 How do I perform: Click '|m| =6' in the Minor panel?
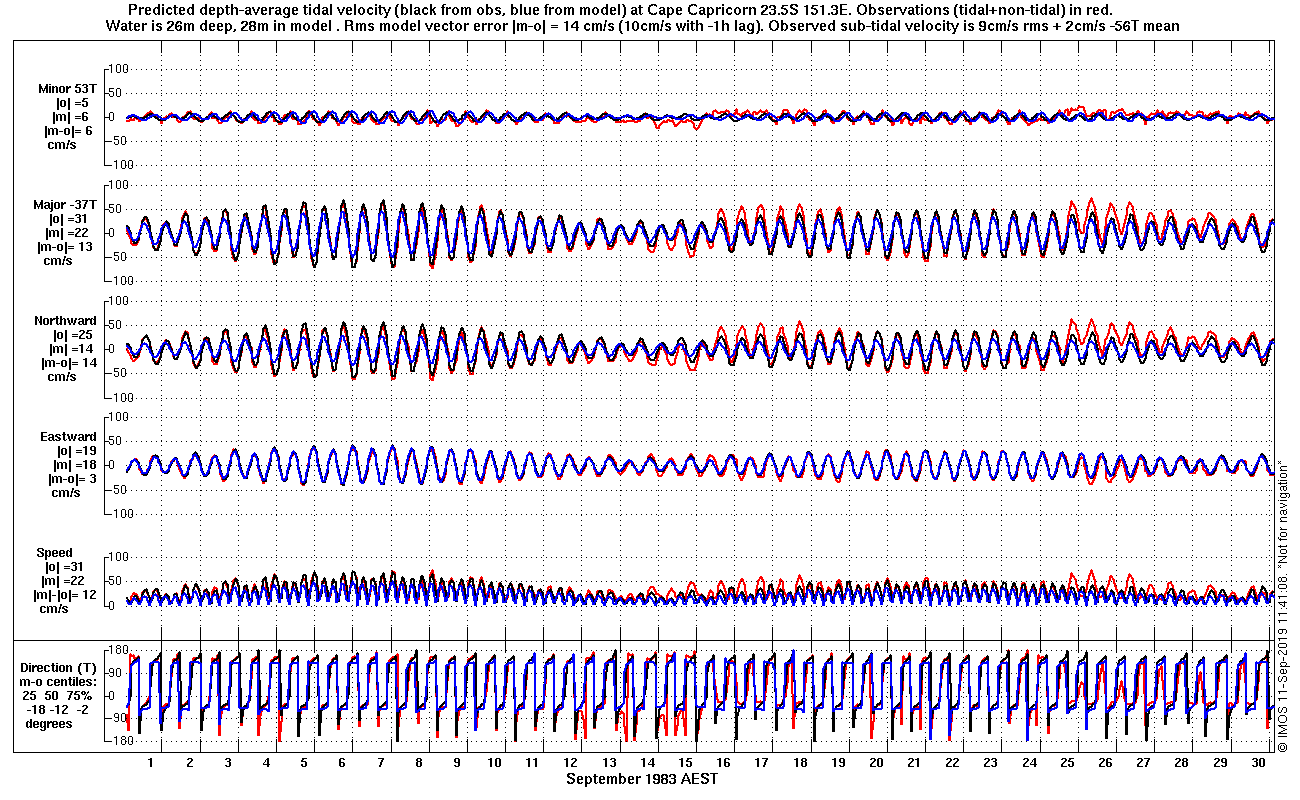(x=72, y=117)
